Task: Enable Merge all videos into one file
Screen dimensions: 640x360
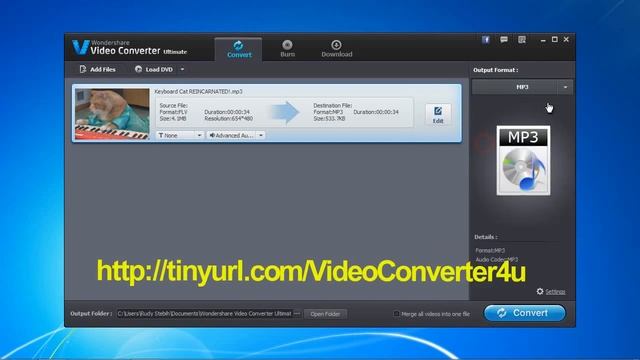Action: 396,313
